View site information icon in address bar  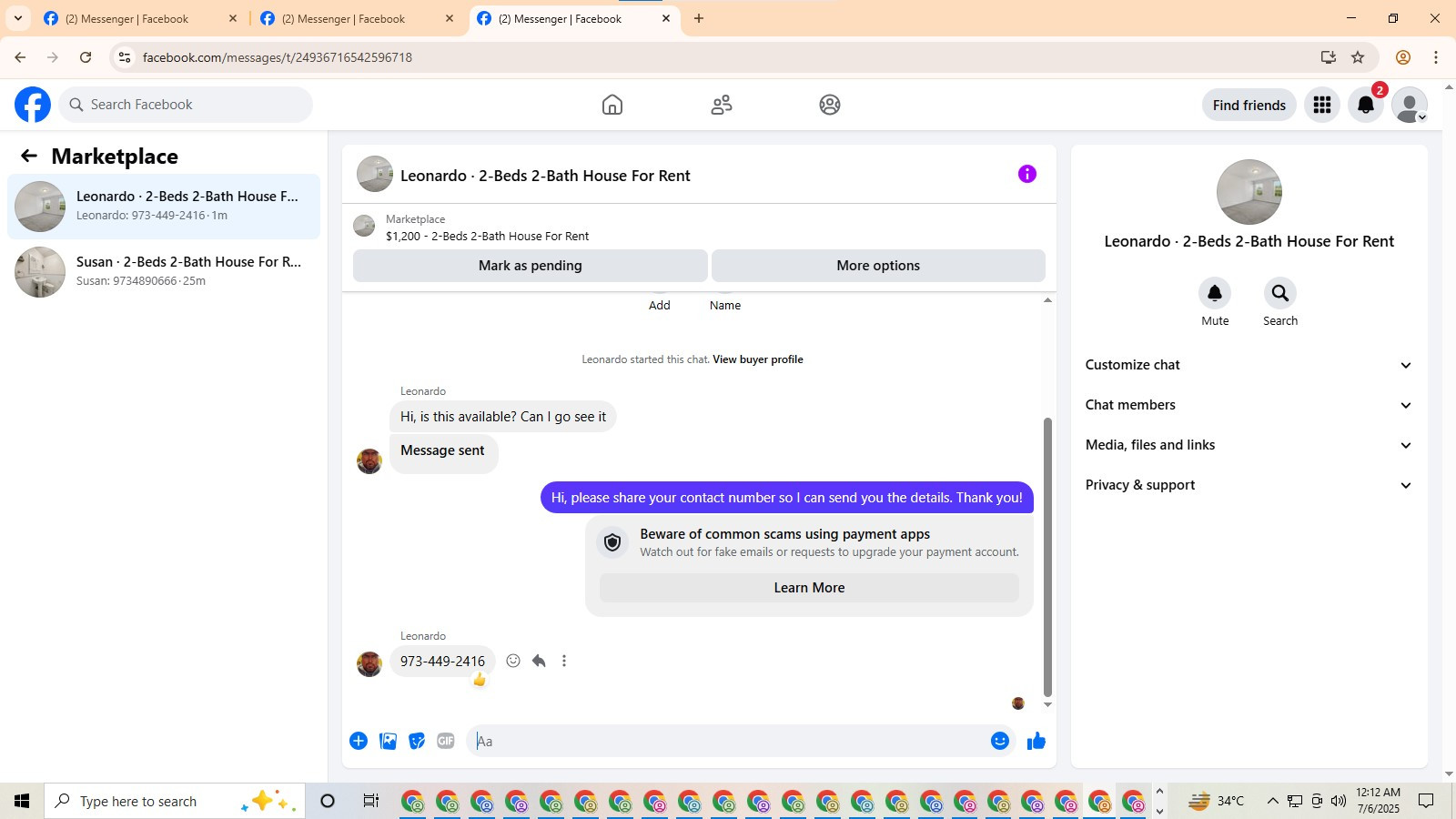[125, 57]
